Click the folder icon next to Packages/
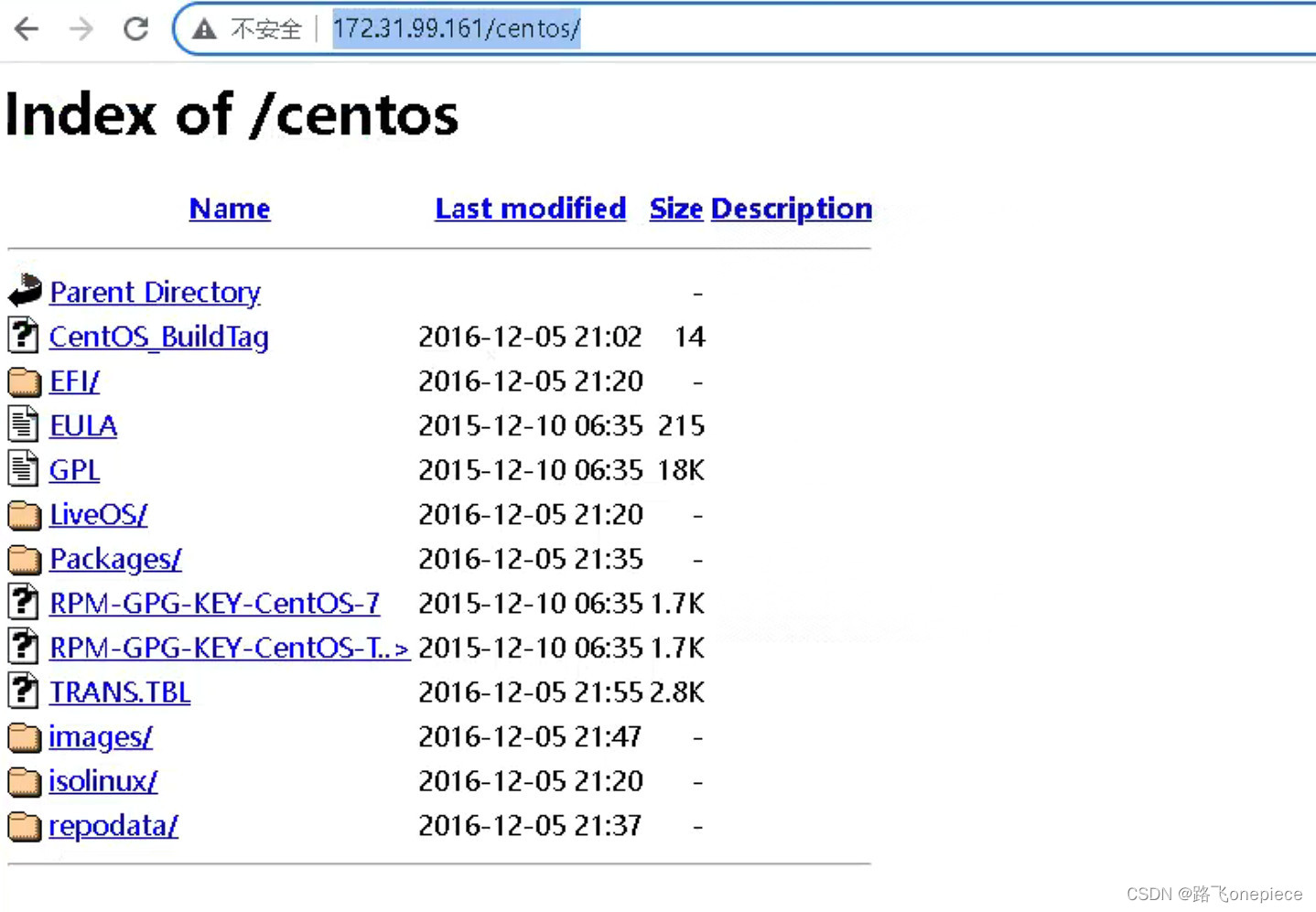 point(23,558)
